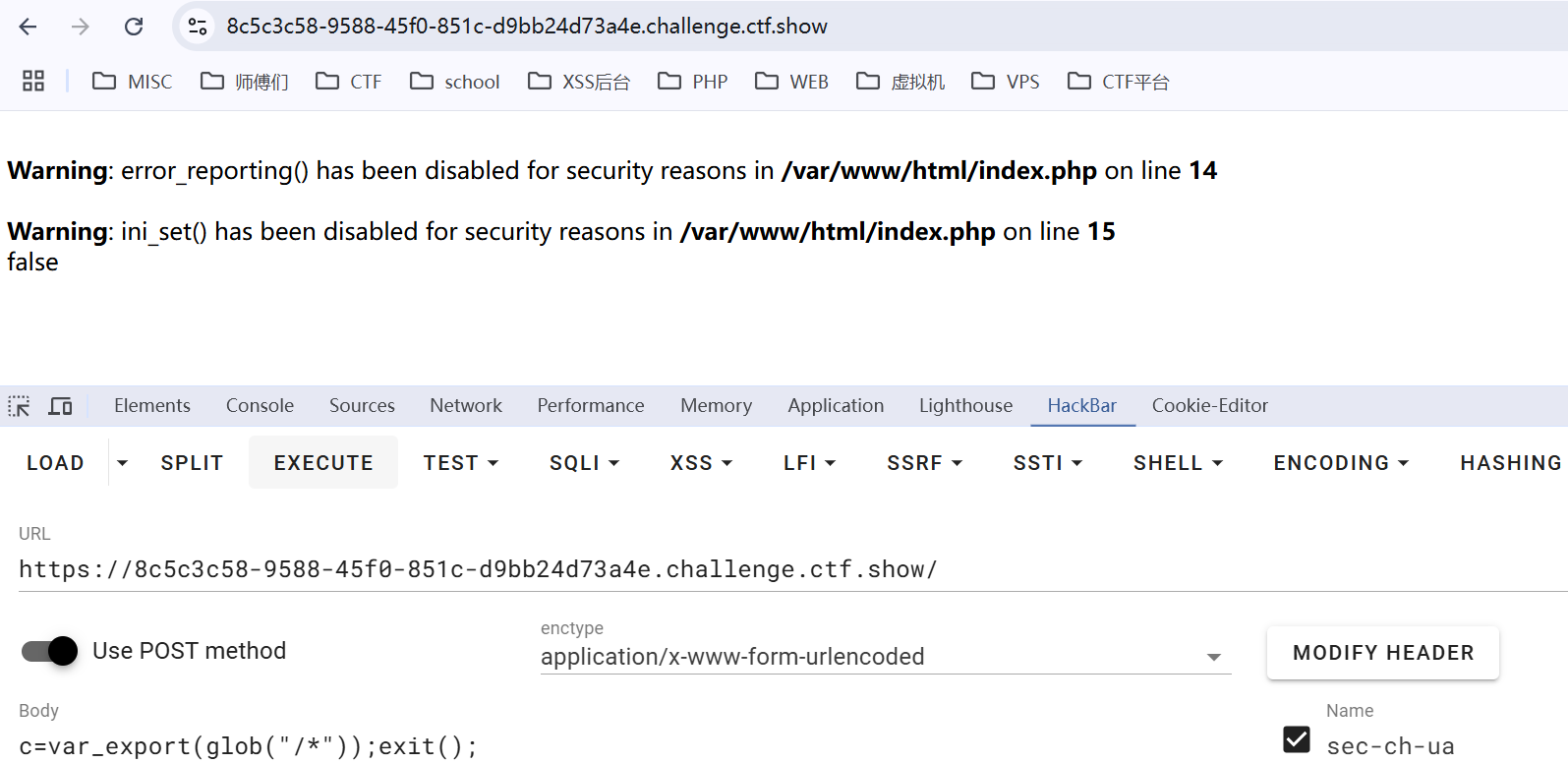This screenshot has height=763, width=1568.
Task: Uncheck the sec-ch-ua header checkbox
Action: (1297, 739)
